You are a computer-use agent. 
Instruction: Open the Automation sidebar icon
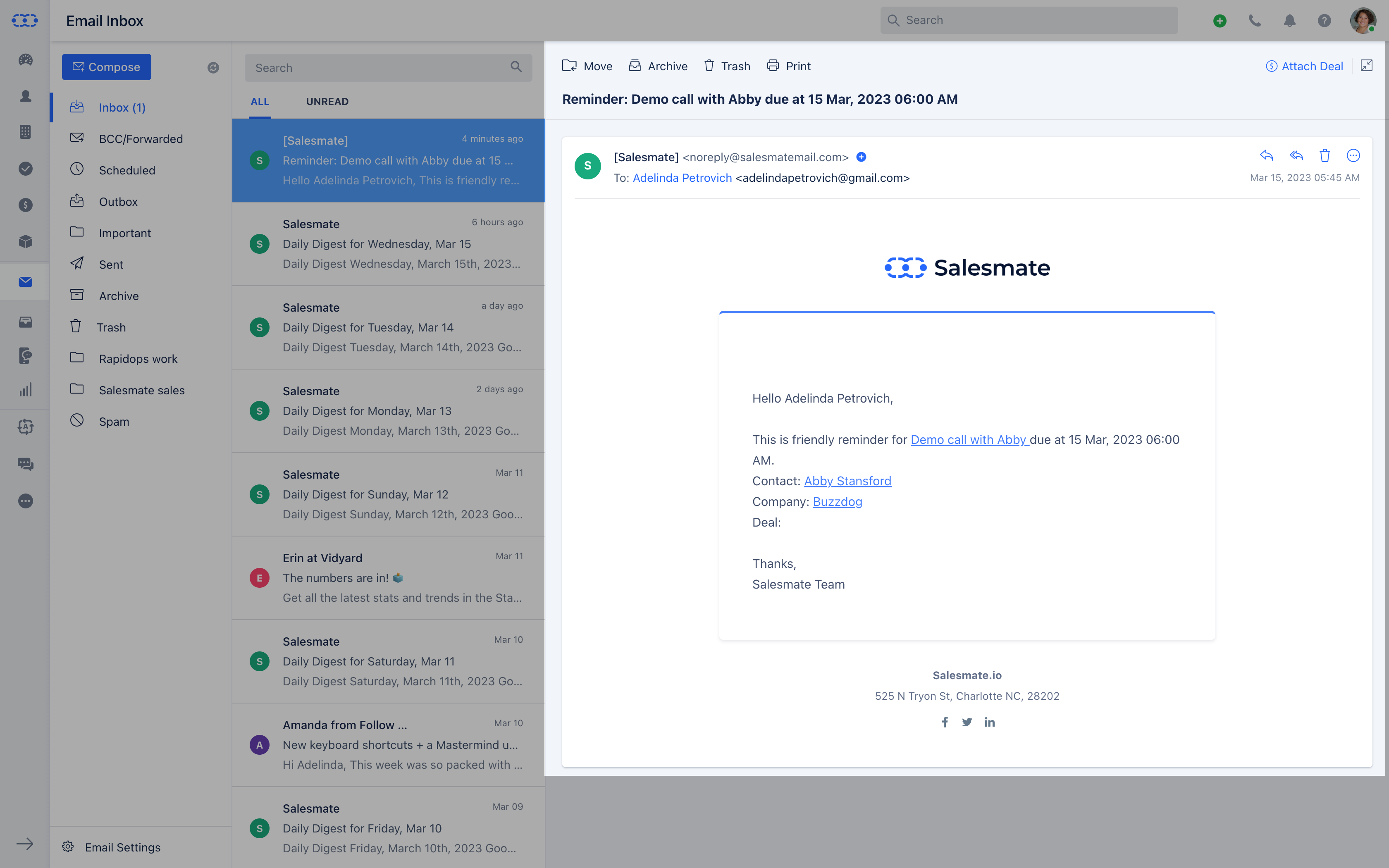[x=25, y=427]
